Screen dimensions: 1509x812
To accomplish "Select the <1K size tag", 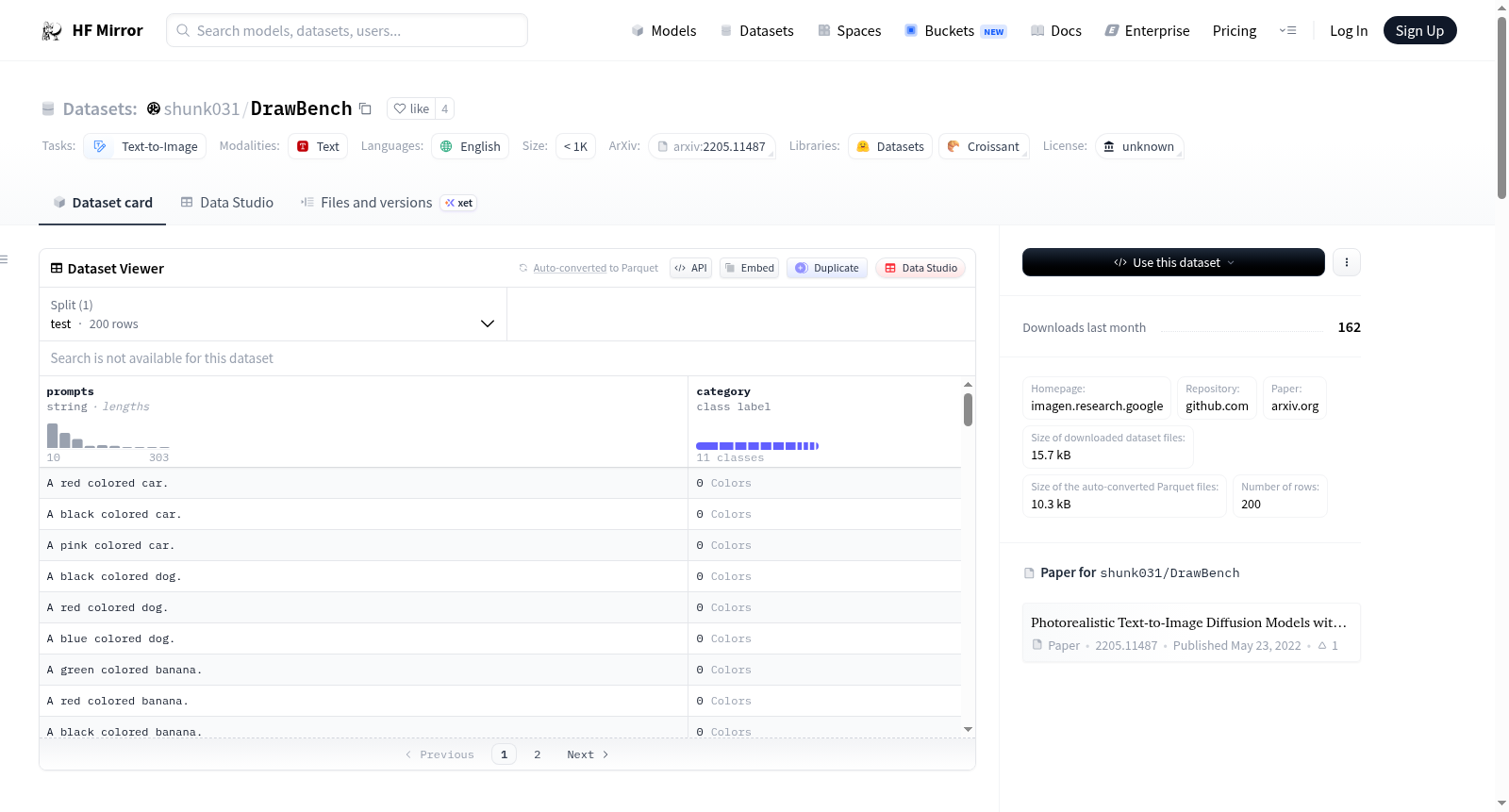I will 575,146.
